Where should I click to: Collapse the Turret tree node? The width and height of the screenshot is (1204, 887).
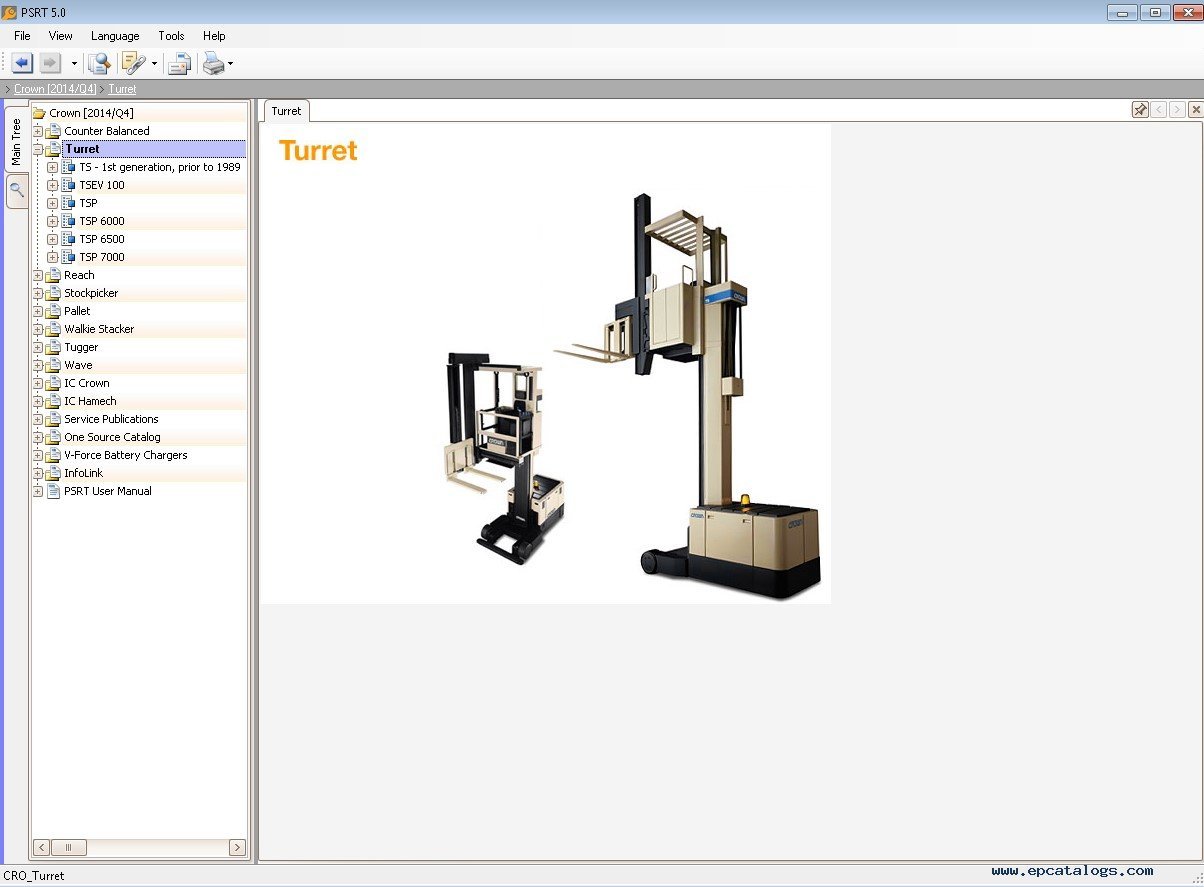click(x=37, y=149)
